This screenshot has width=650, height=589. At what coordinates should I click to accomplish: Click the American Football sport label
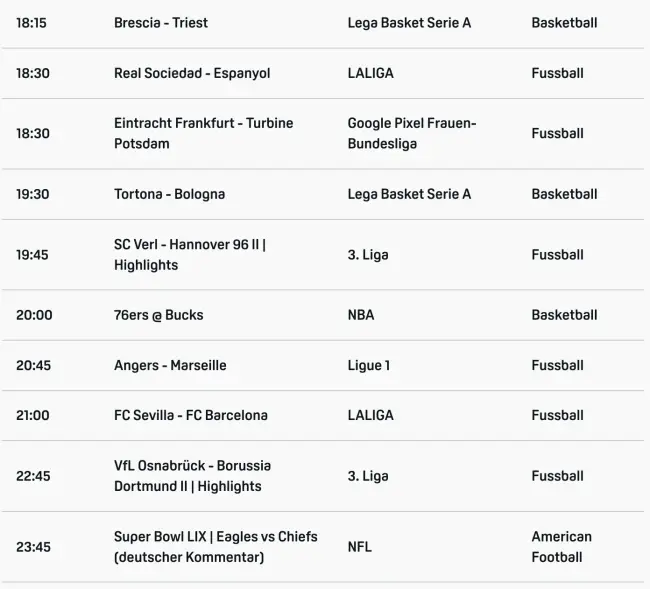[561, 547]
